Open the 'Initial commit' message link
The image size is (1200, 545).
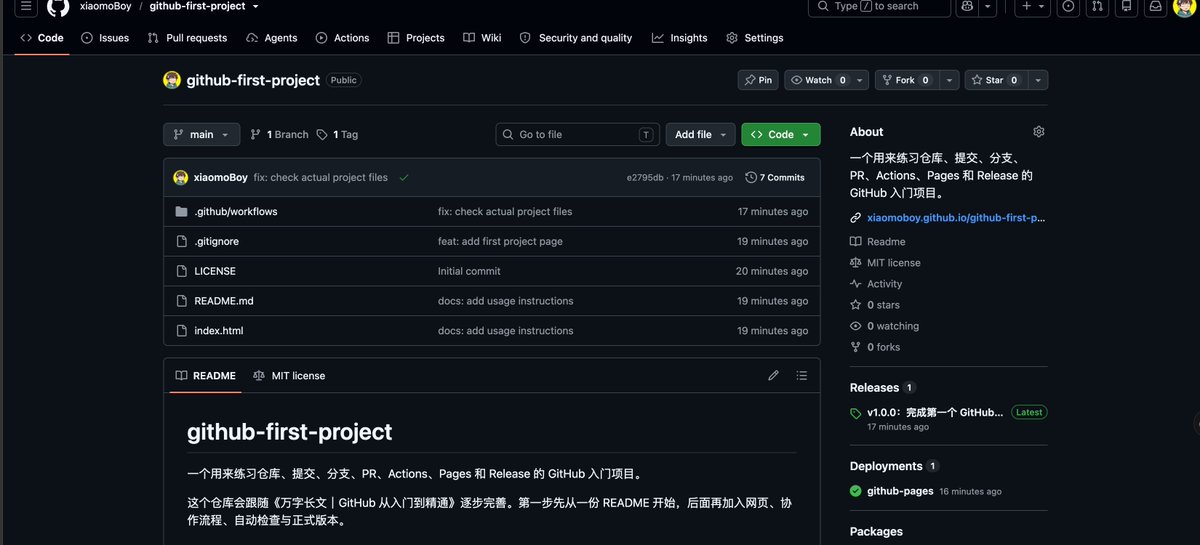(x=469, y=271)
